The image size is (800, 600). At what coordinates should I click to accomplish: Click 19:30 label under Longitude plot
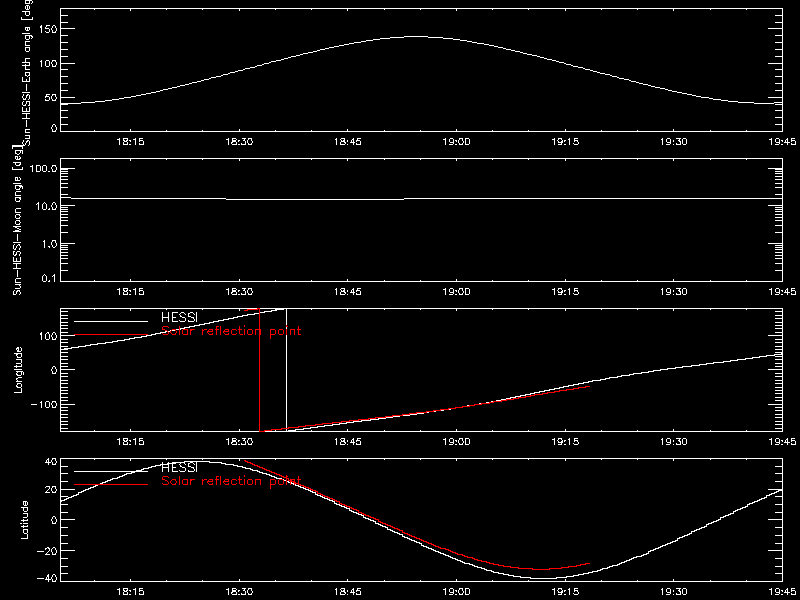673,442
